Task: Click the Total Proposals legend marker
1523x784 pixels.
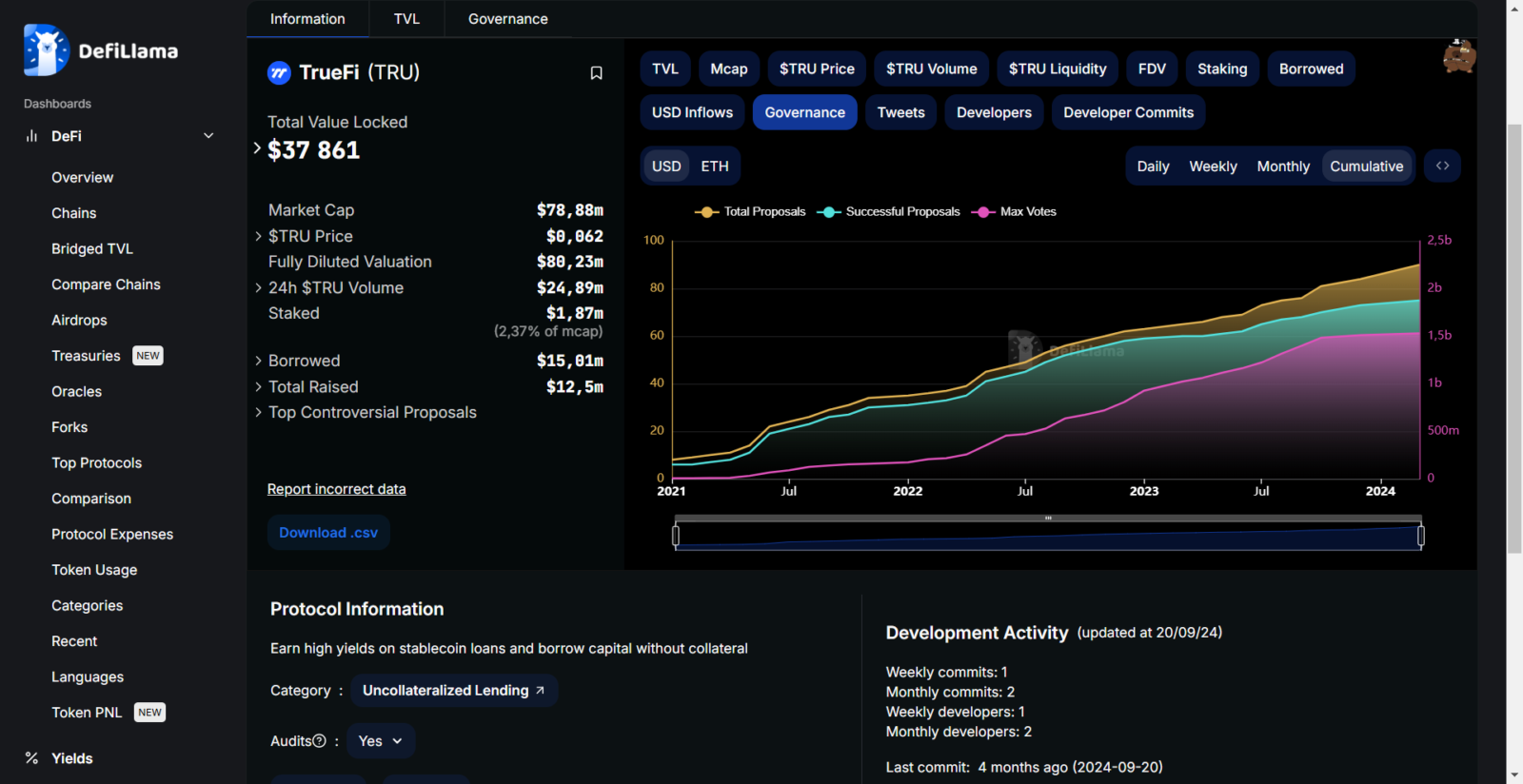Action: [706, 212]
